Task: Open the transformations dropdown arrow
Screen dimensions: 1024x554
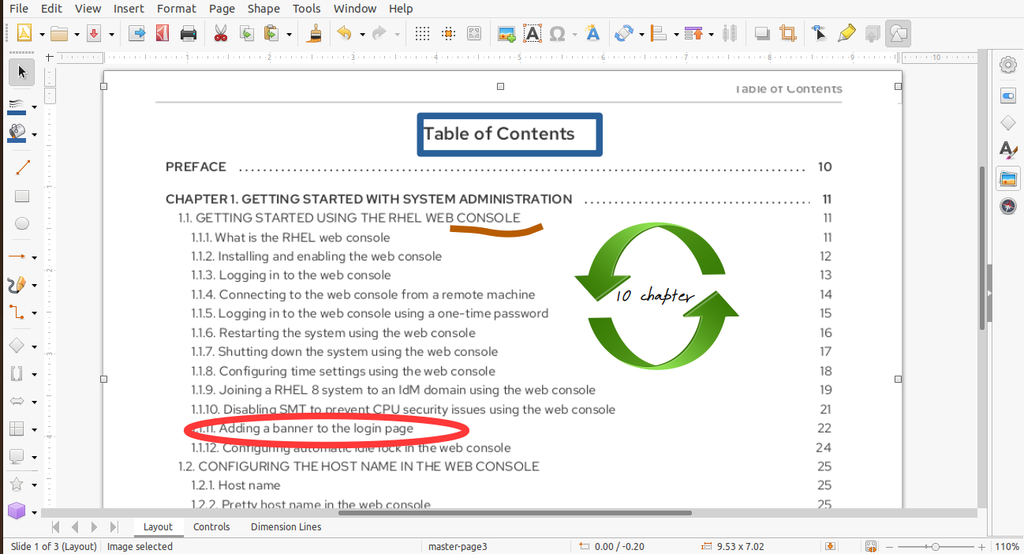Action: [641, 34]
